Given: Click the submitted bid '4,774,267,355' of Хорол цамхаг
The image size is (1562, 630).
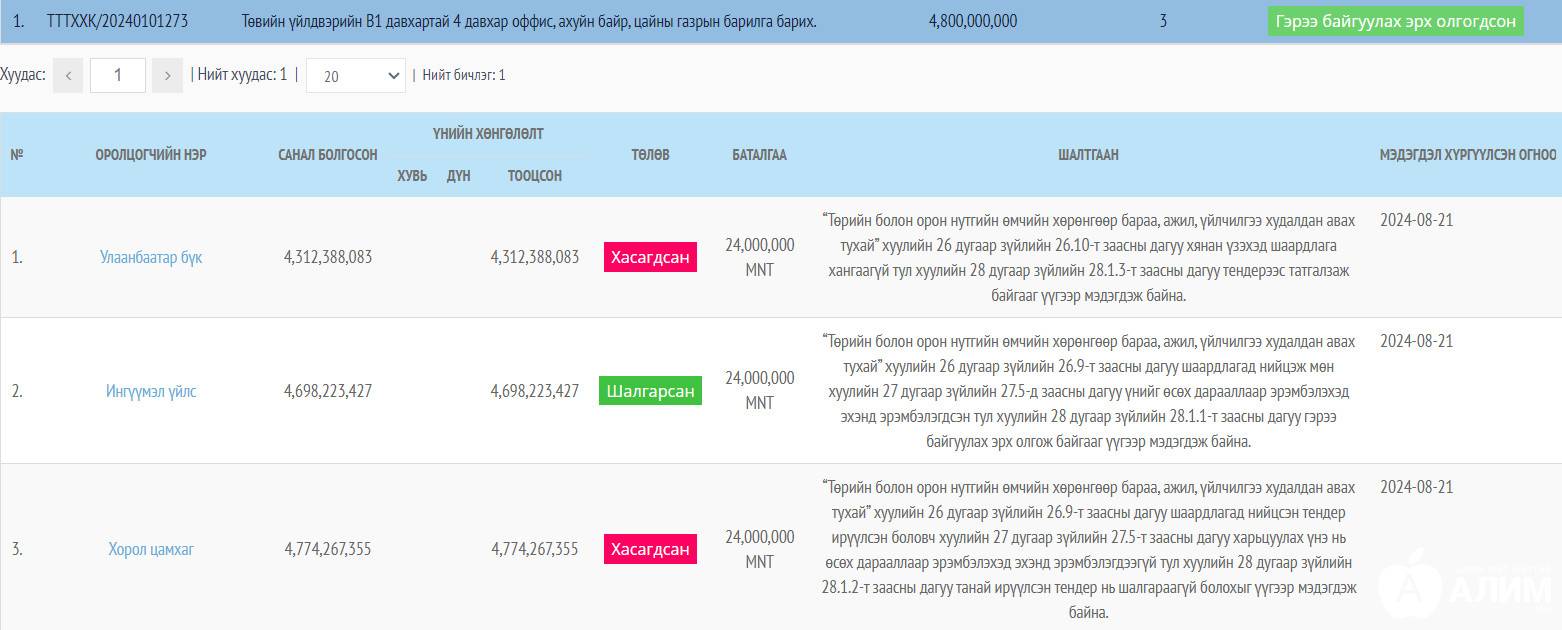Looking at the screenshot, I should coord(328,549).
